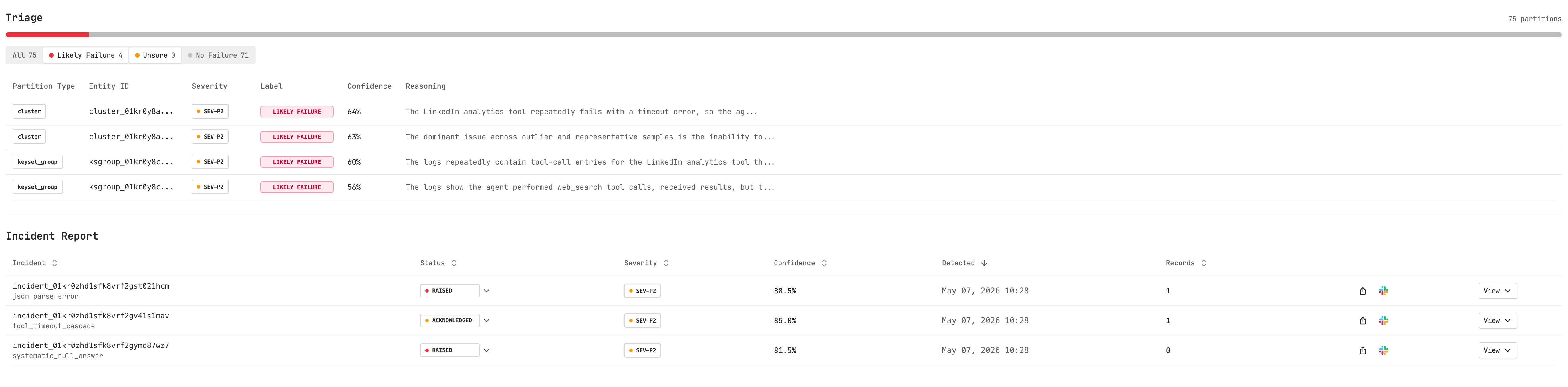This screenshot has width=1568, height=387.
Task: Open View menu for systematic_null_answer incident
Action: pyautogui.click(x=1497, y=350)
